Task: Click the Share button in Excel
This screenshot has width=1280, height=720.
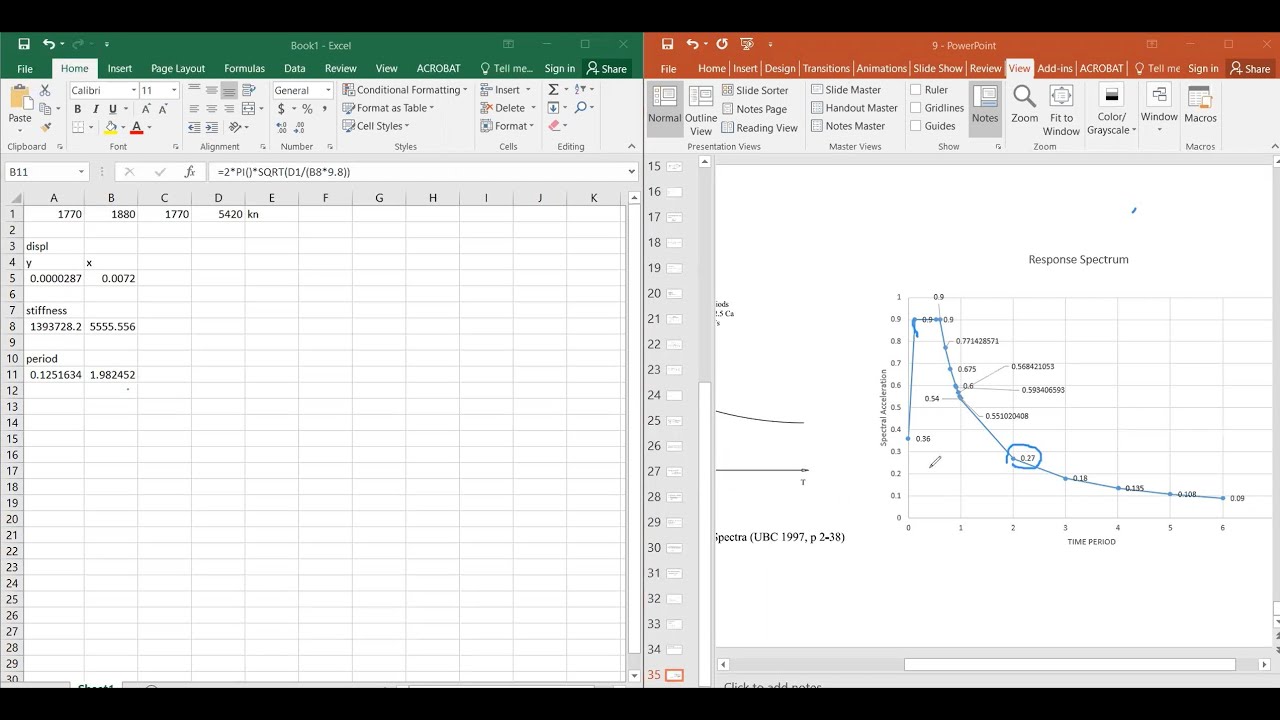Action: coord(607,68)
